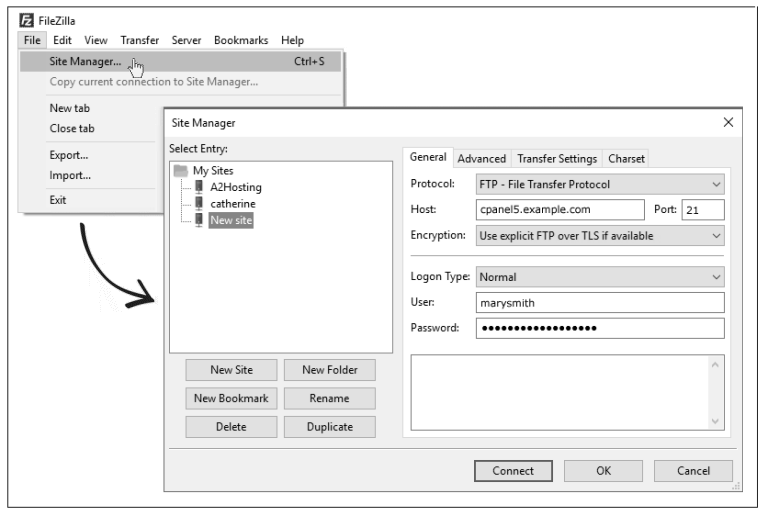Click the New Folder button
The width and height of the screenshot is (768, 516).
330,370
